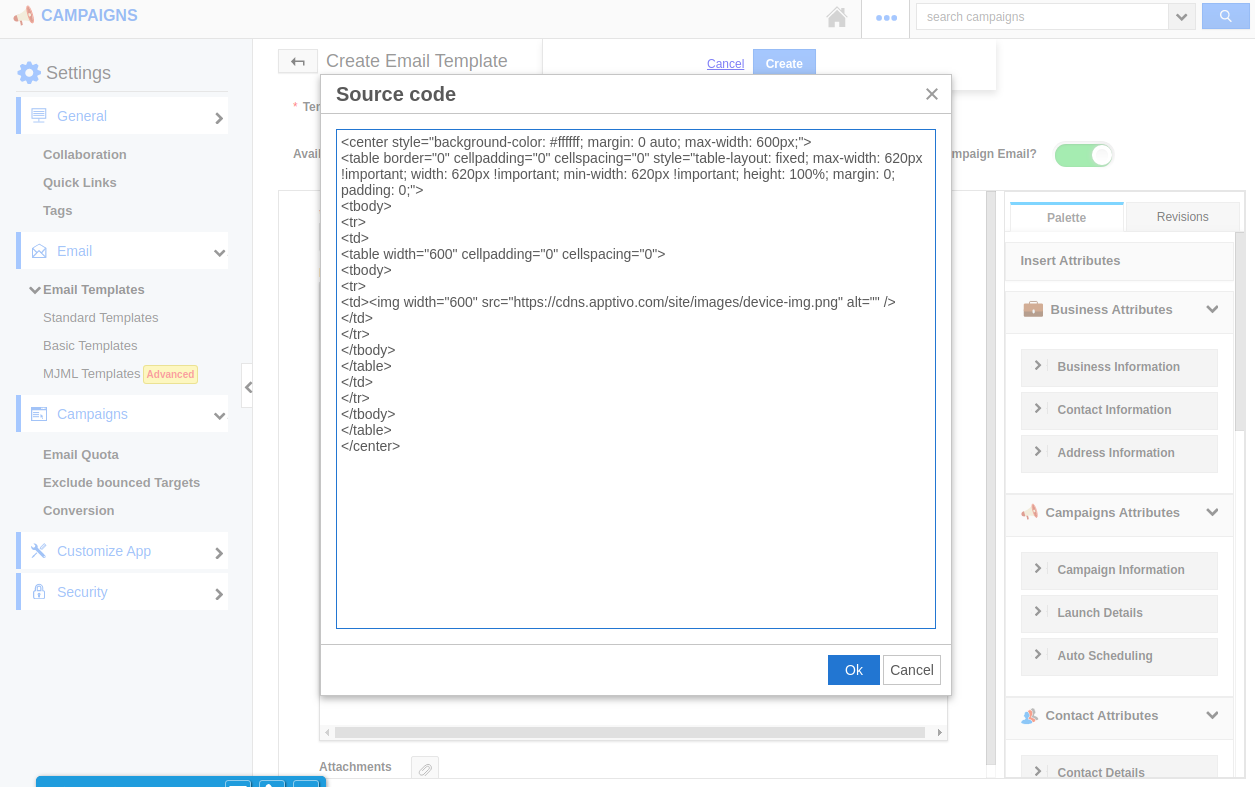
Task: Expand the Security section
Action: tap(219, 594)
